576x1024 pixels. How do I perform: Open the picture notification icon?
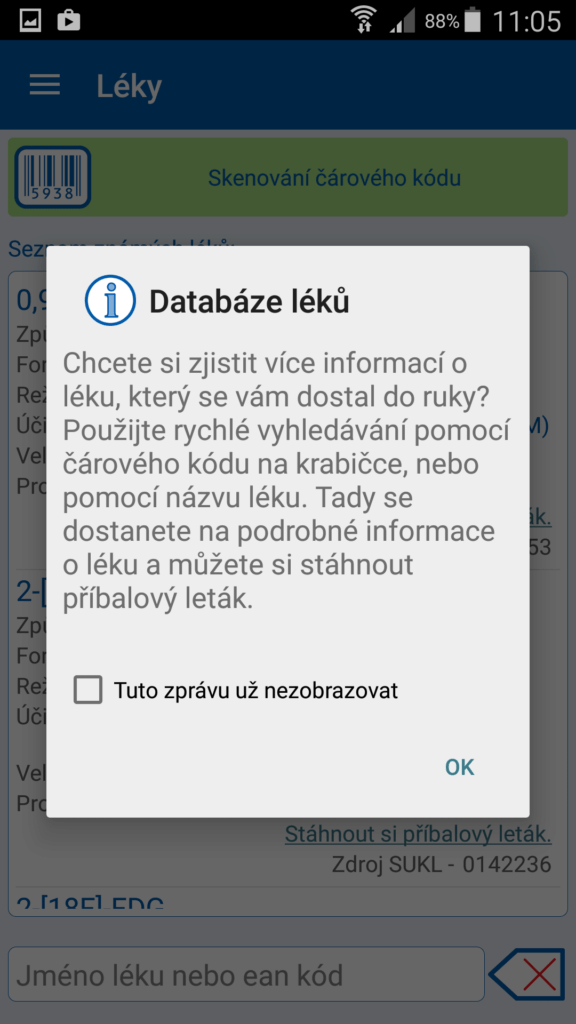pyautogui.click(x=30, y=20)
